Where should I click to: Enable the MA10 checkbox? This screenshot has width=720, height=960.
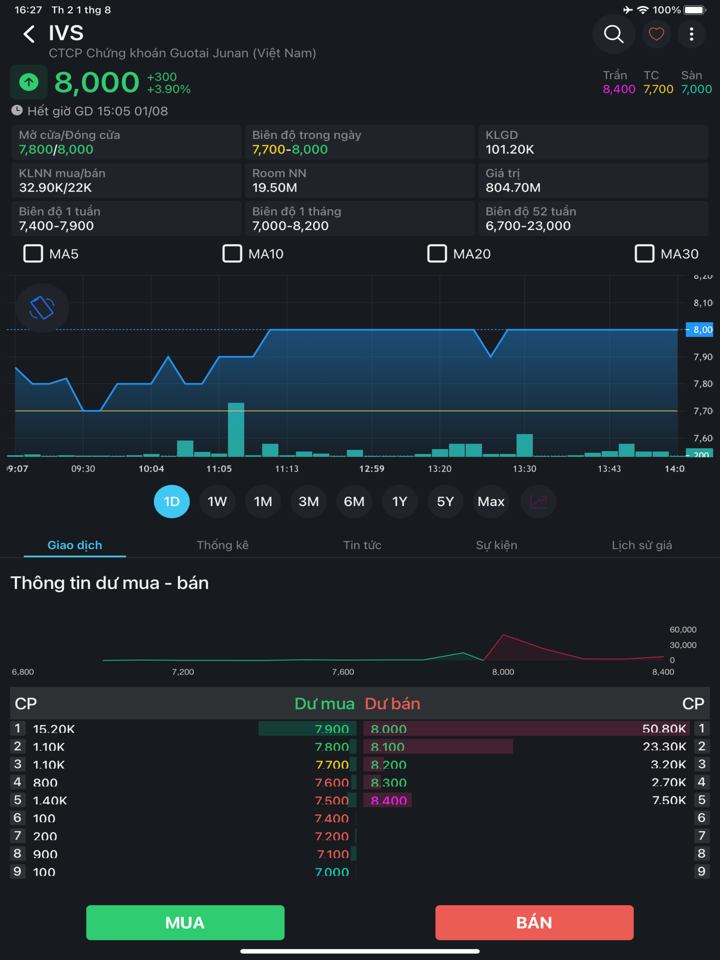[232, 254]
